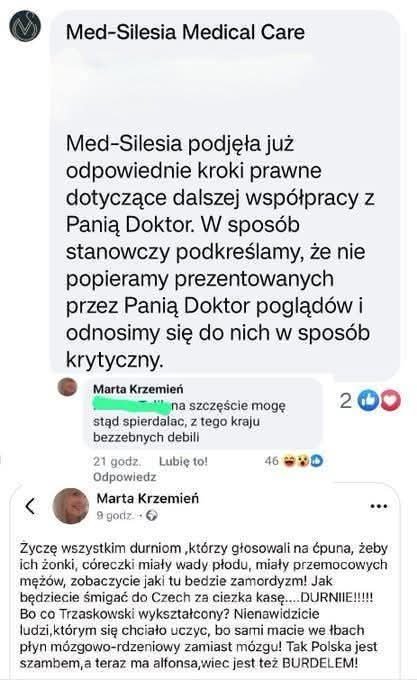
Task: Click Odpowiedz to reply to comment
Action: [124, 477]
